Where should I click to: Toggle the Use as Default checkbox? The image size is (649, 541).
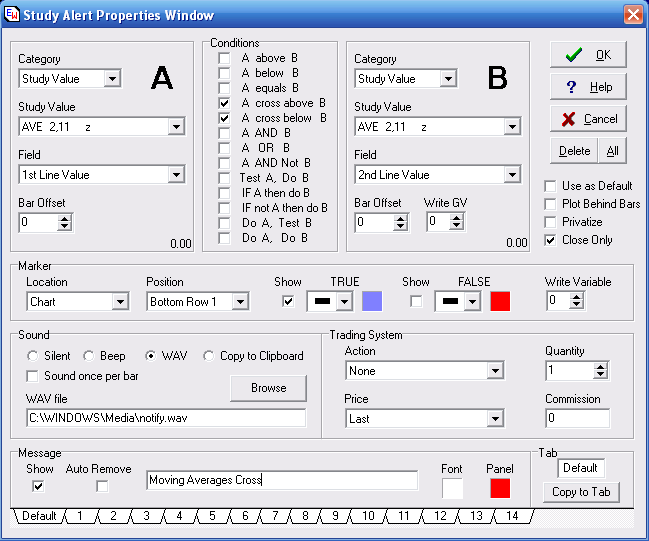pyautogui.click(x=550, y=186)
